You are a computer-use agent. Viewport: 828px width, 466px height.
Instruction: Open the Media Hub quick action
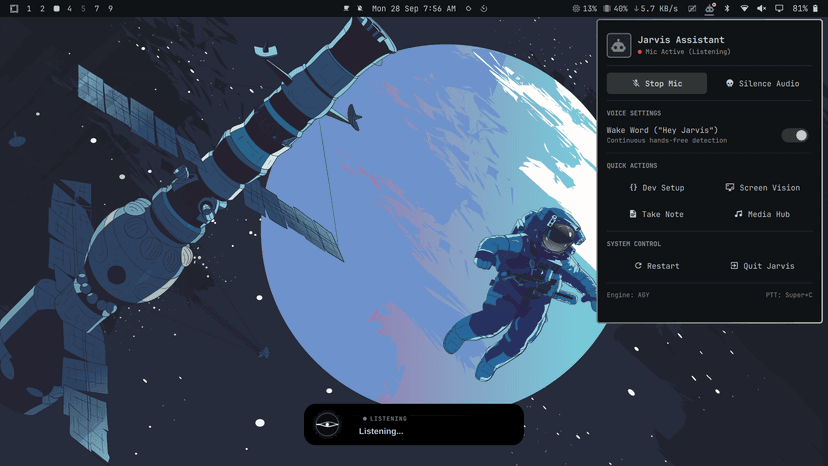[x=763, y=214]
